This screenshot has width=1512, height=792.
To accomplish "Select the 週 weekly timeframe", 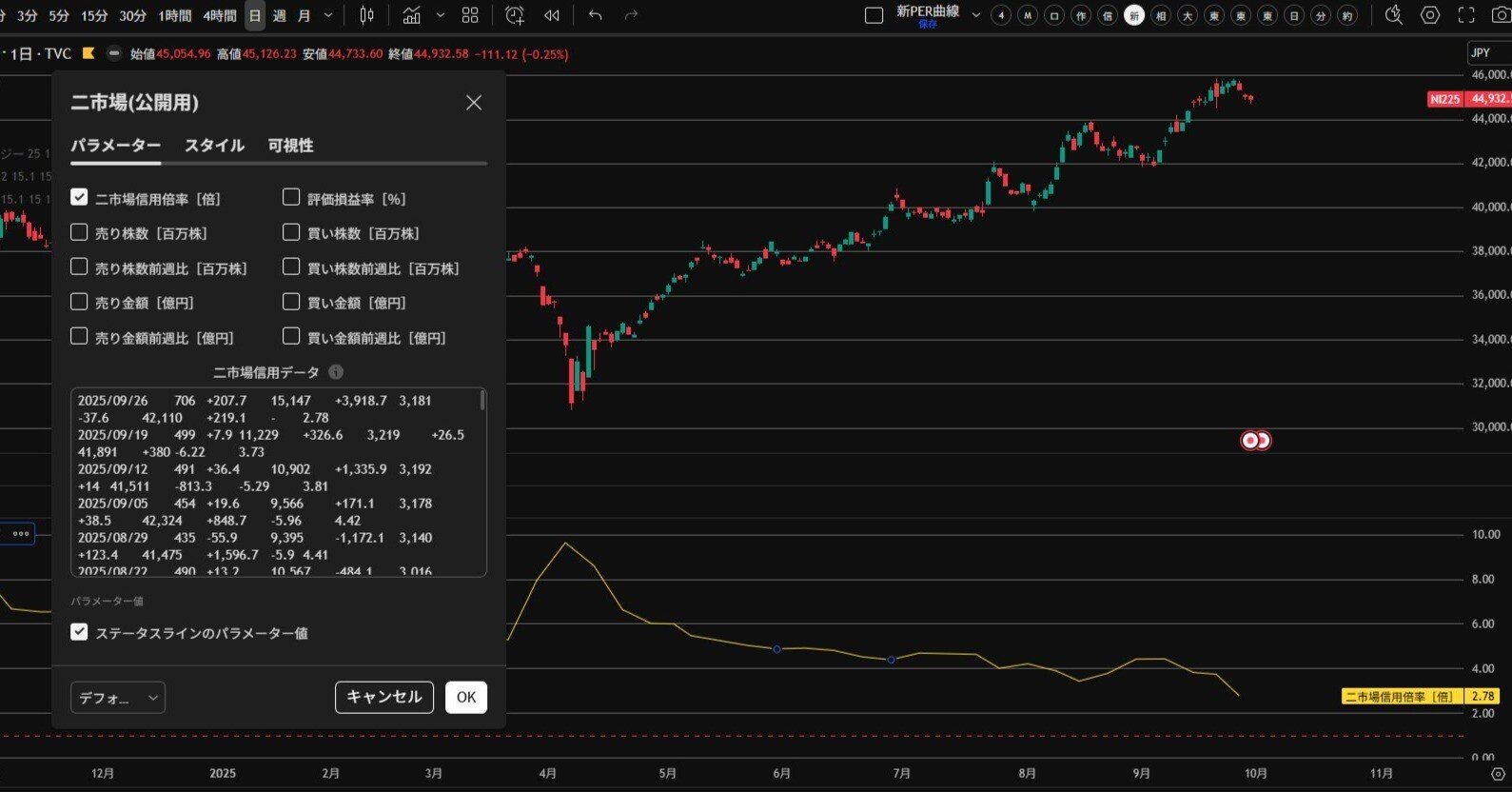I will click(280, 15).
